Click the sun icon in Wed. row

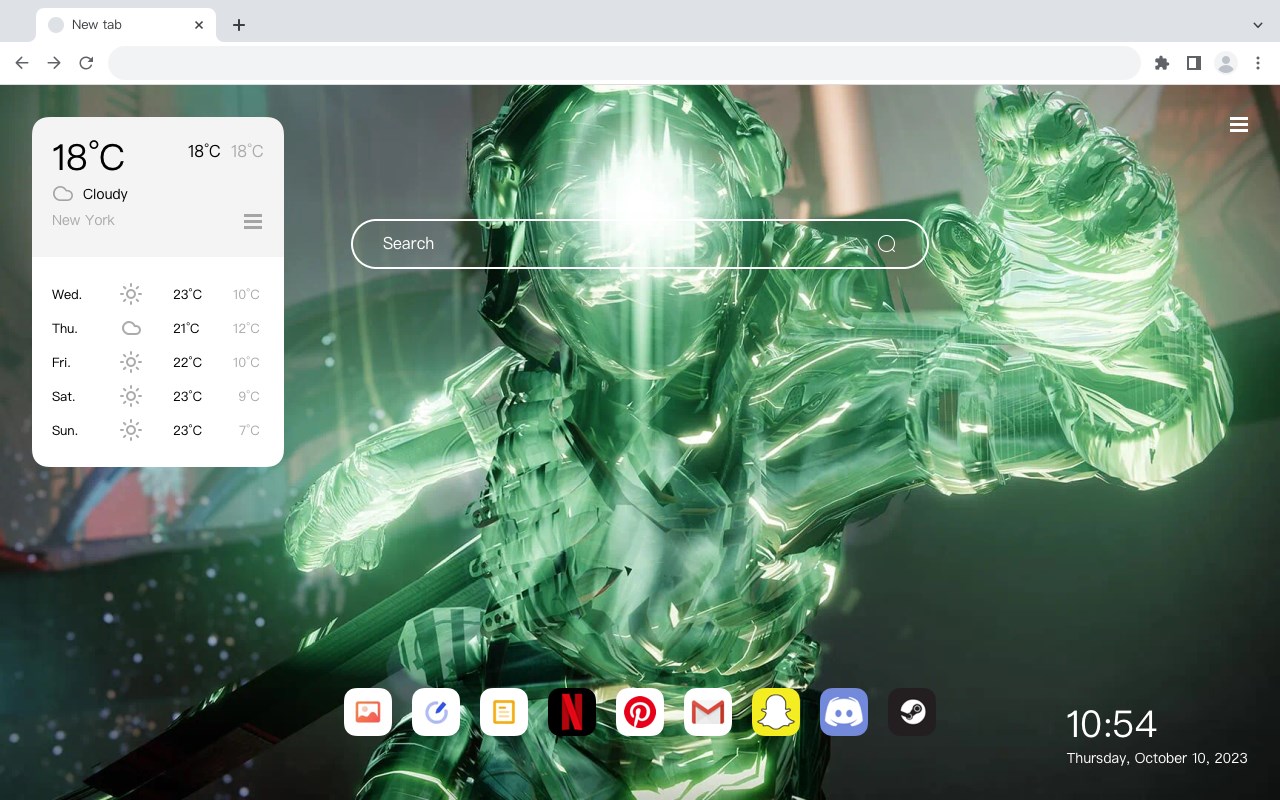click(131, 294)
